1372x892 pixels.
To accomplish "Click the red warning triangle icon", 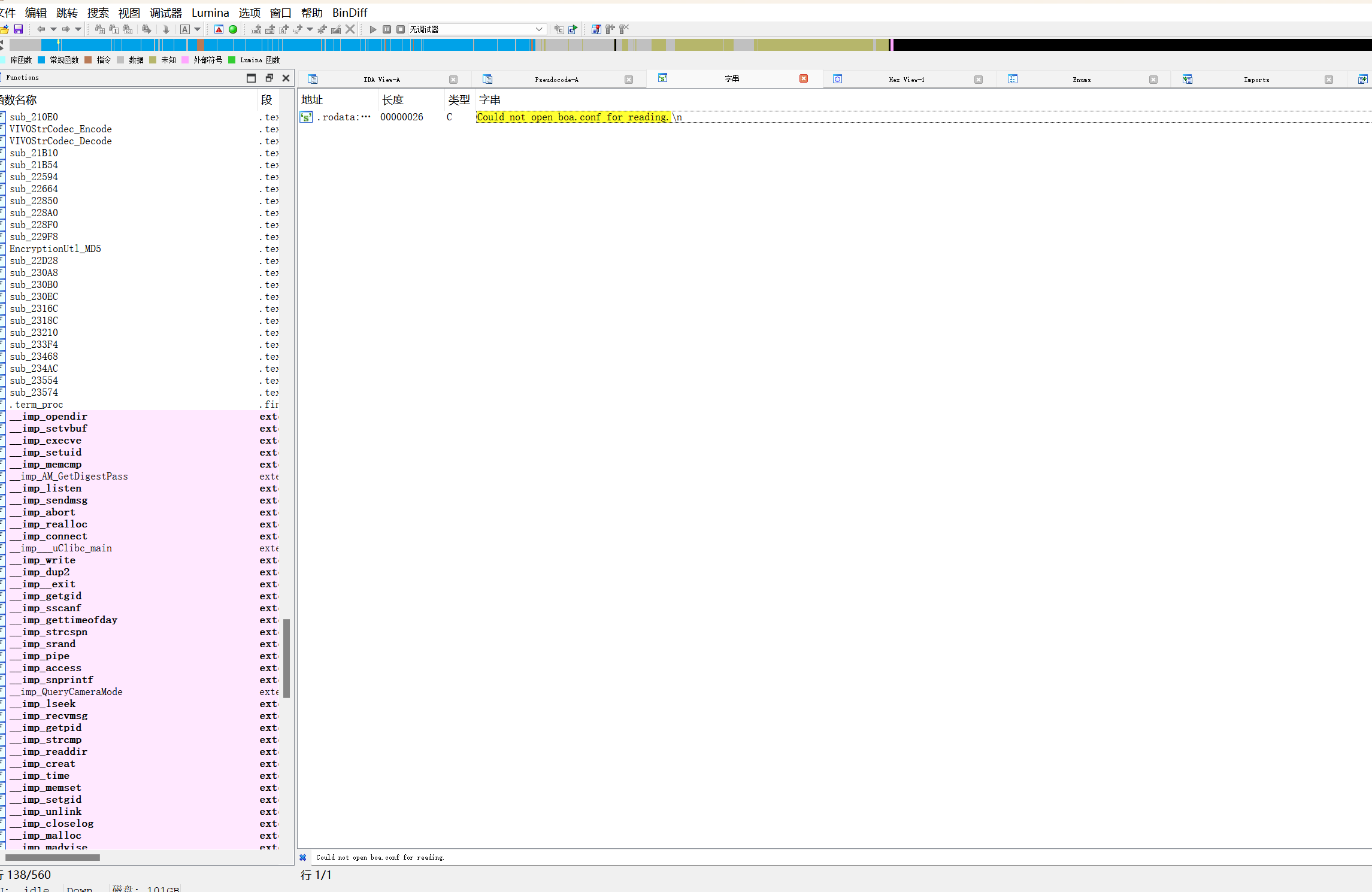I will (219, 29).
